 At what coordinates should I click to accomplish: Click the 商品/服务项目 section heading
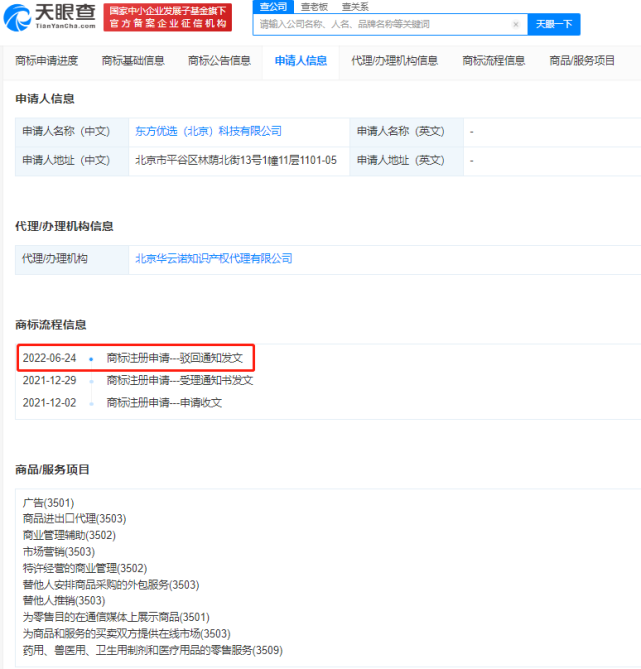52,470
